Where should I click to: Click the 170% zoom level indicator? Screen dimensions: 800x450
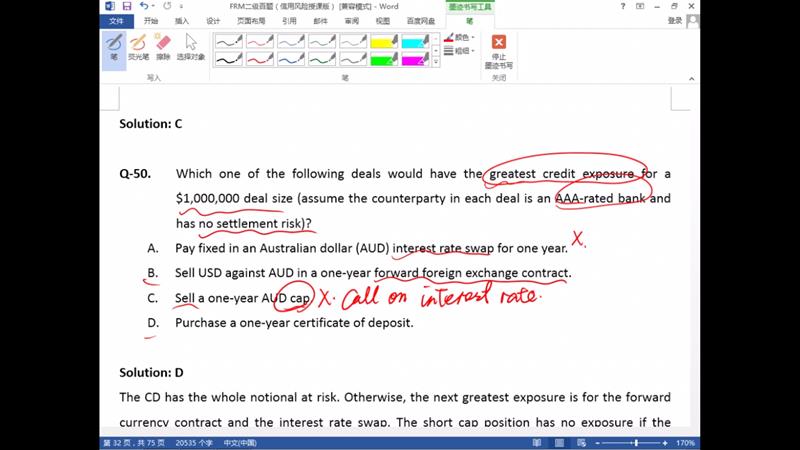coord(685,443)
